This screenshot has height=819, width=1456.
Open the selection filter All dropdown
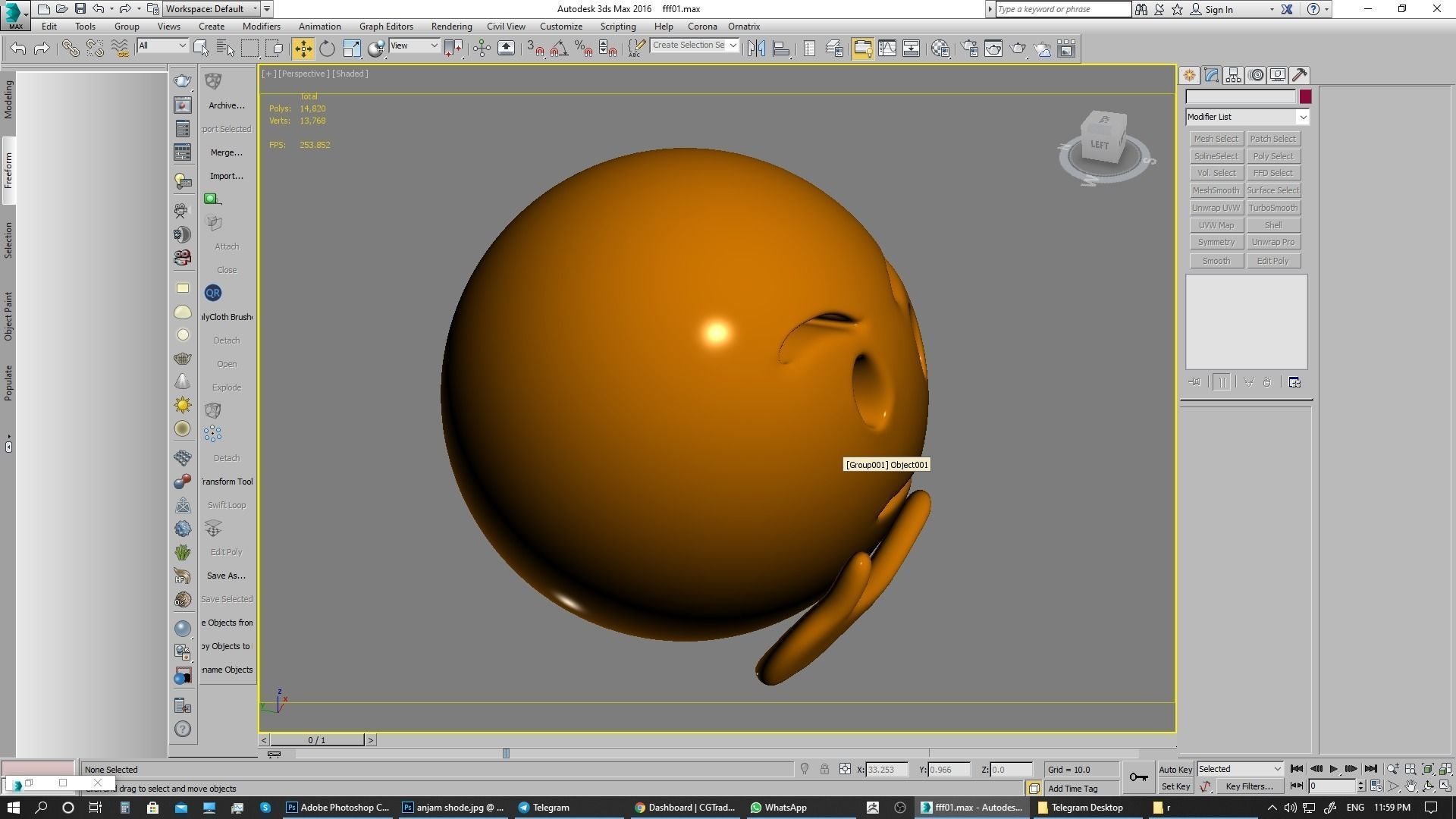(162, 45)
